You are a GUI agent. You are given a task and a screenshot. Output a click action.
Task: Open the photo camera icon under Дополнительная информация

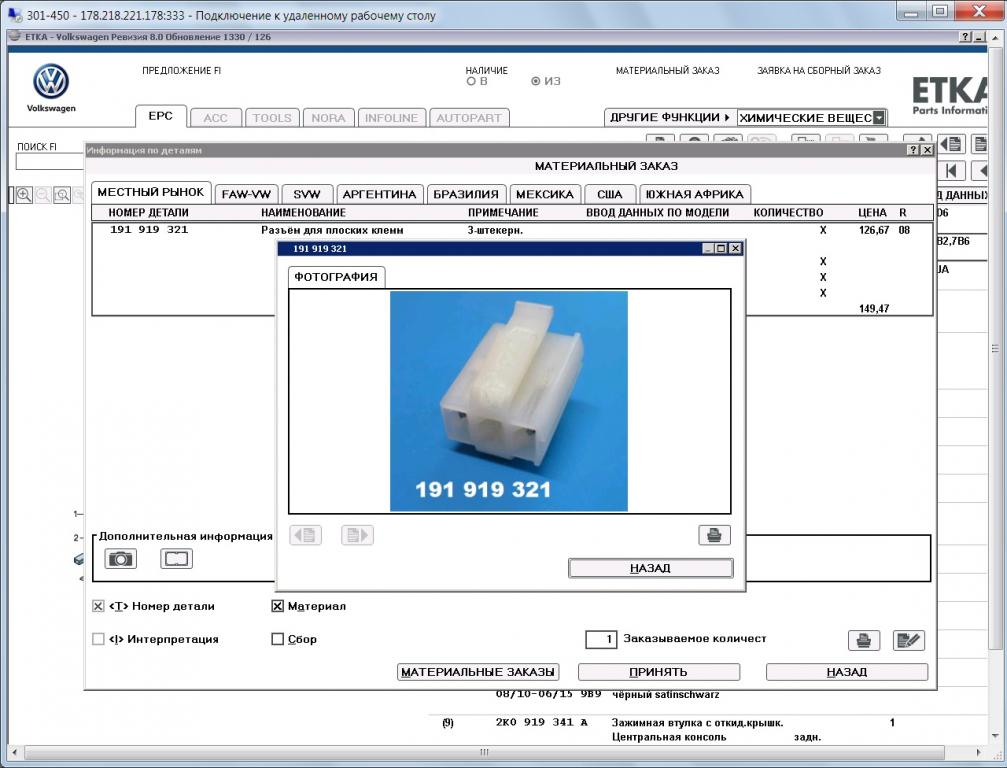click(120, 559)
